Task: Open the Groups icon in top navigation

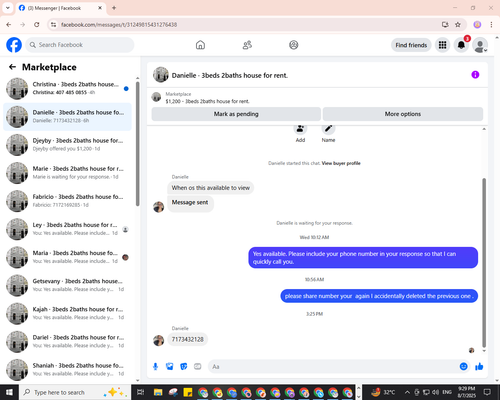Action: pyautogui.click(x=294, y=45)
